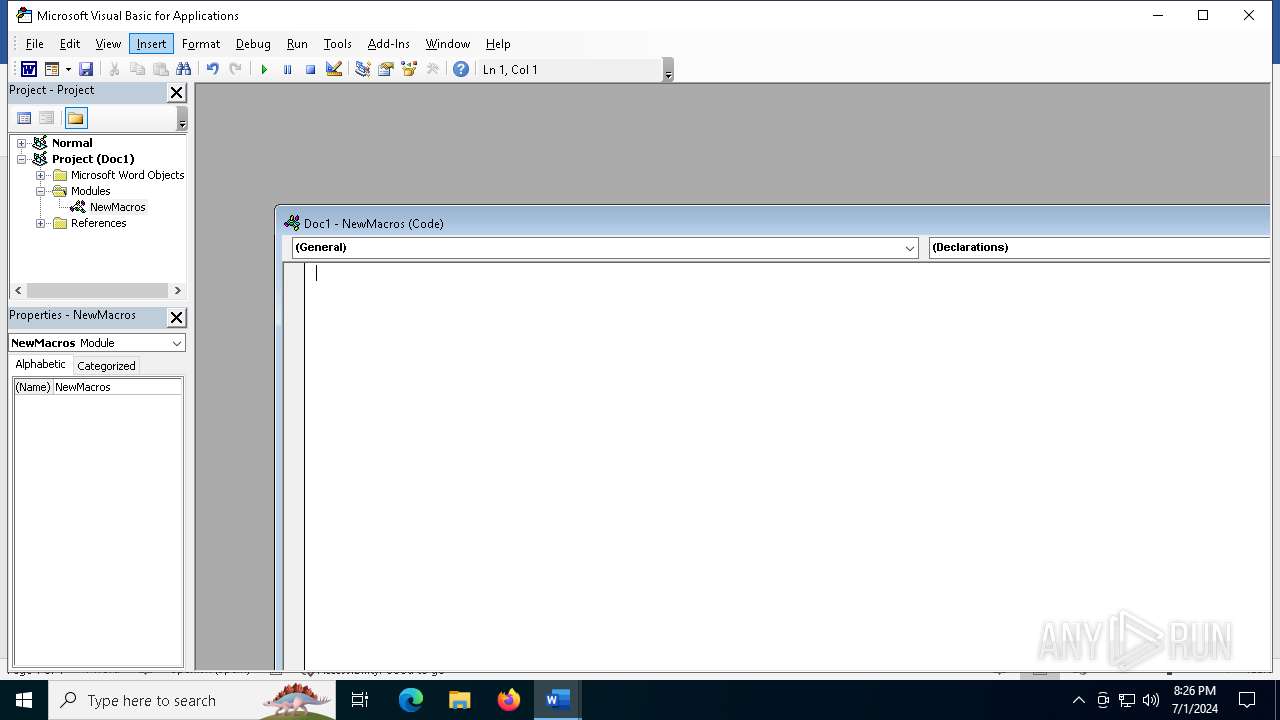
Task: Open the Project Explorer toolbar icon
Action: point(362,69)
